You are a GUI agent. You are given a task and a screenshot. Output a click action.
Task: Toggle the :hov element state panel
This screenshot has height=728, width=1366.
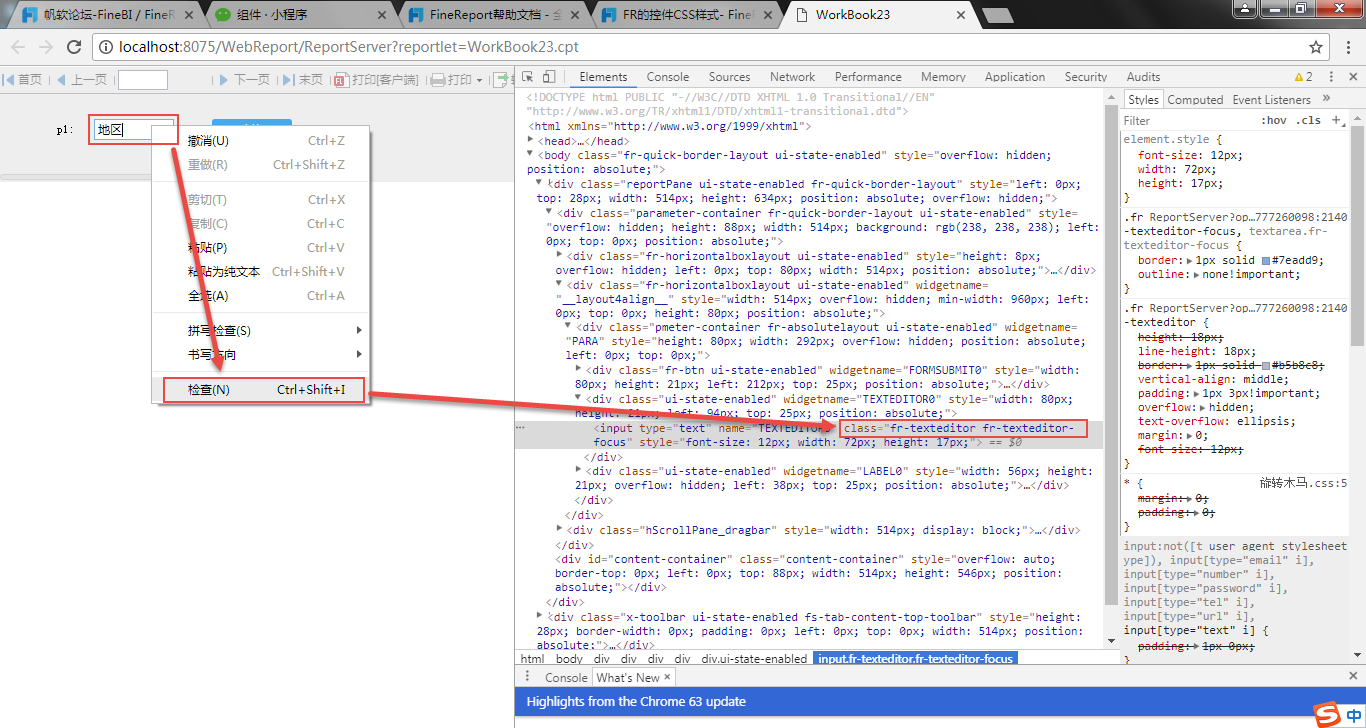[1274, 120]
